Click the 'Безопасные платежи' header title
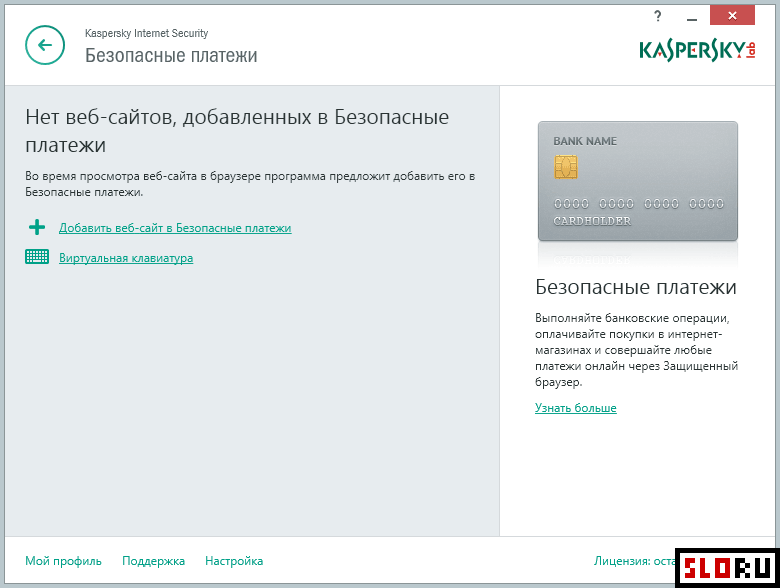This screenshot has width=780, height=588. click(171, 55)
